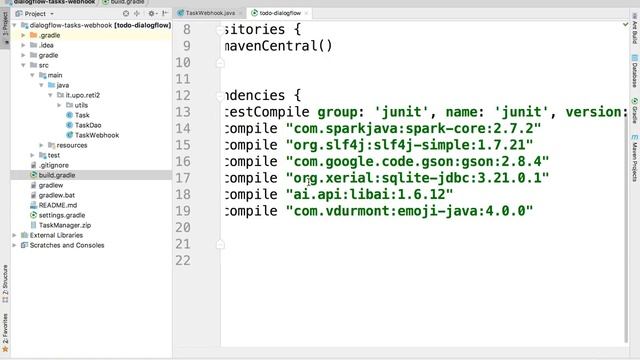Click the Scratches and Consoles icon
Viewport: 640px width, 360px height.
pyautogui.click(x=24, y=245)
